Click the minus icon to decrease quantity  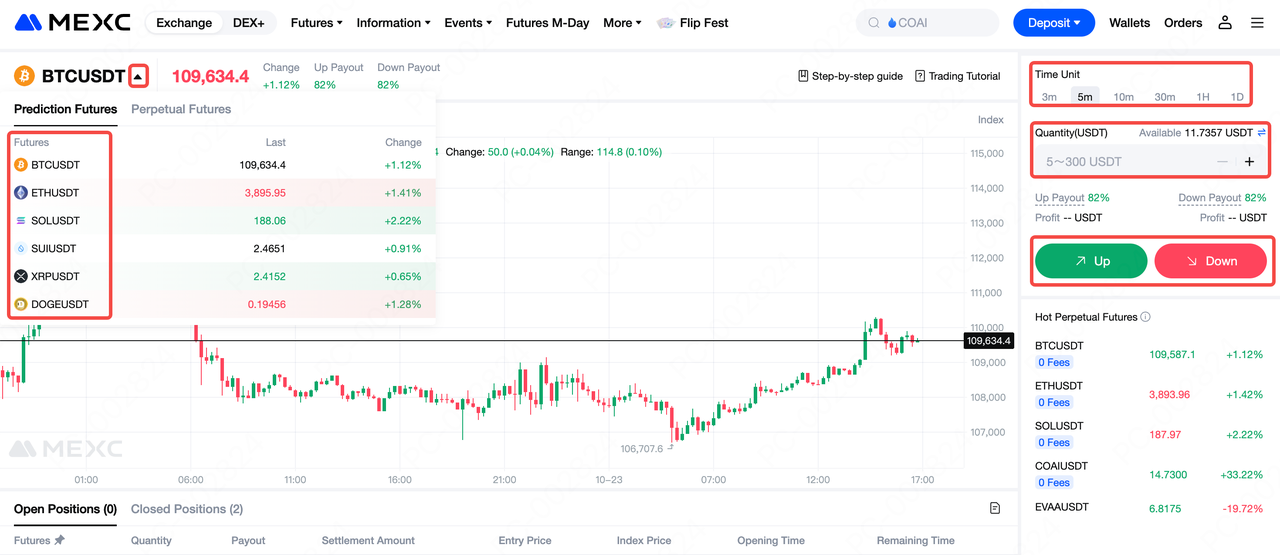[1222, 162]
